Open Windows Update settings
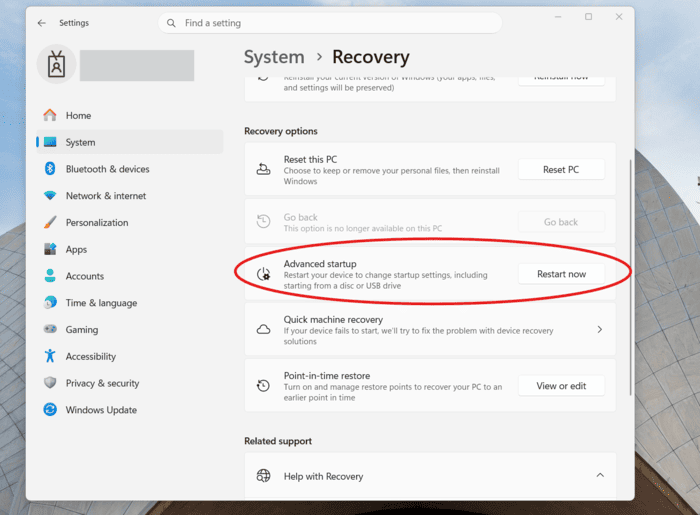Image resolution: width=700 pixels, height=515 pixels. (x=129, y=410)
